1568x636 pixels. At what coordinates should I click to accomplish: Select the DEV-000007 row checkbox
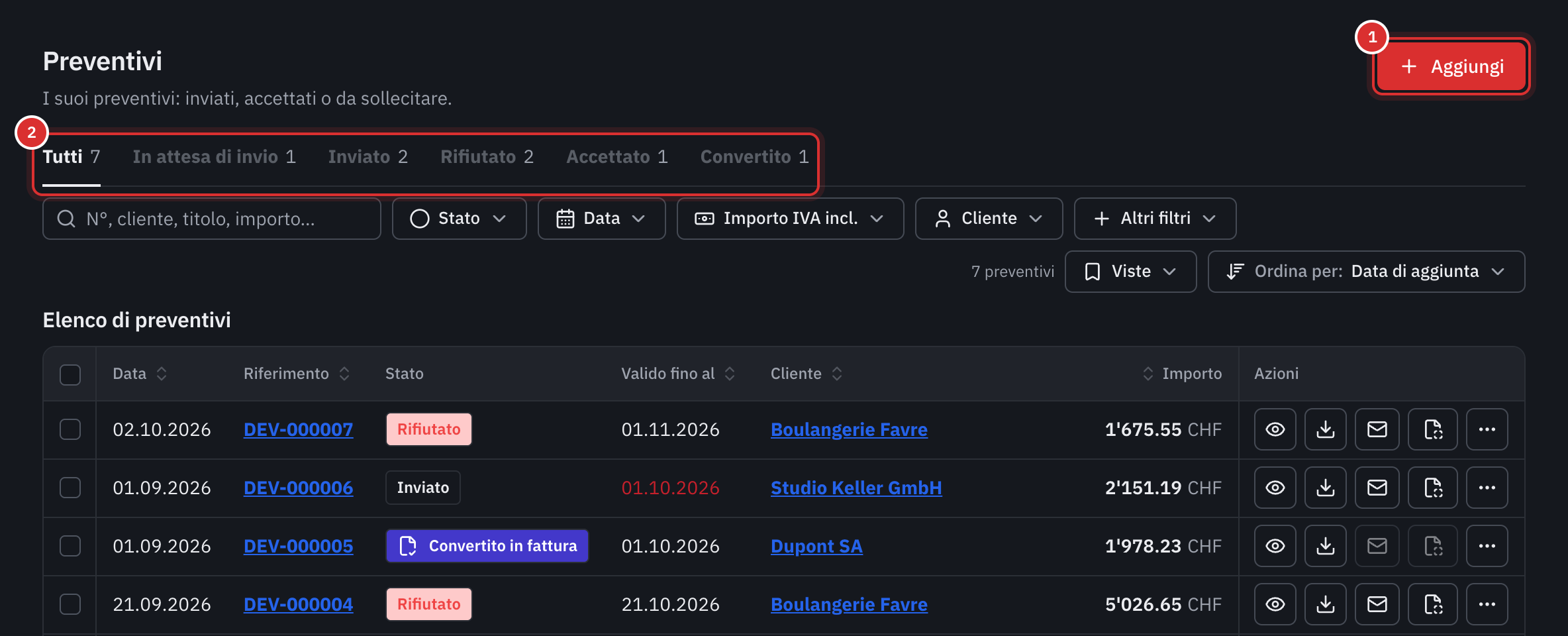(x=70, y=429)
